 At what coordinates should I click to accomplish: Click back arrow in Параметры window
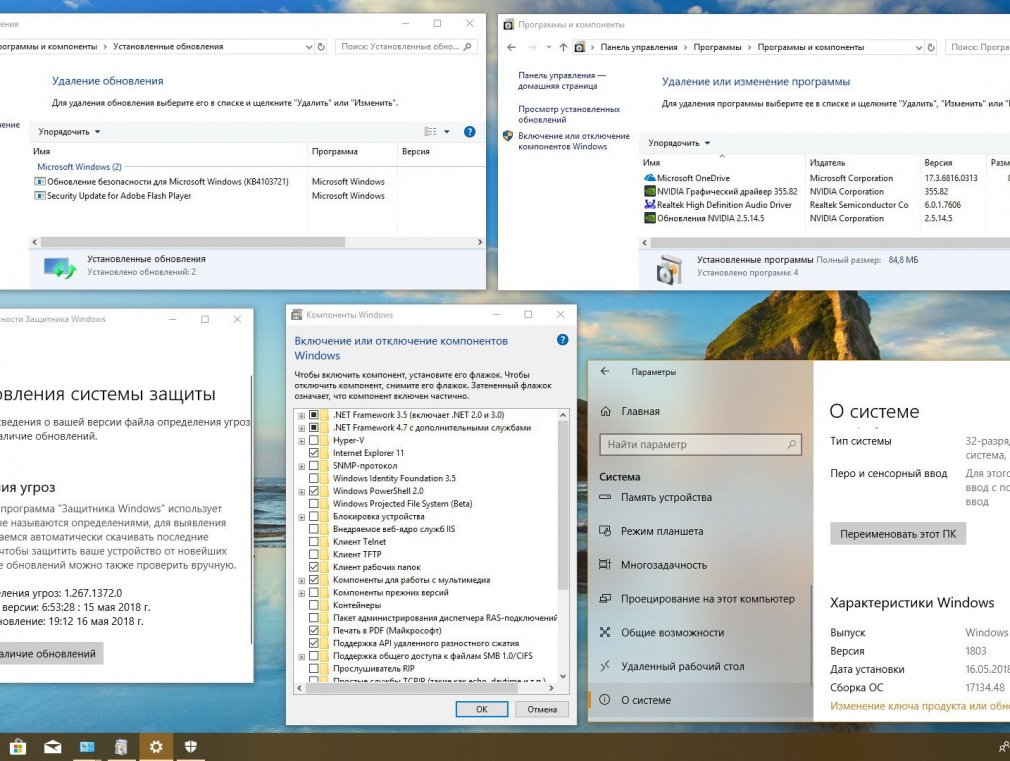604,371
